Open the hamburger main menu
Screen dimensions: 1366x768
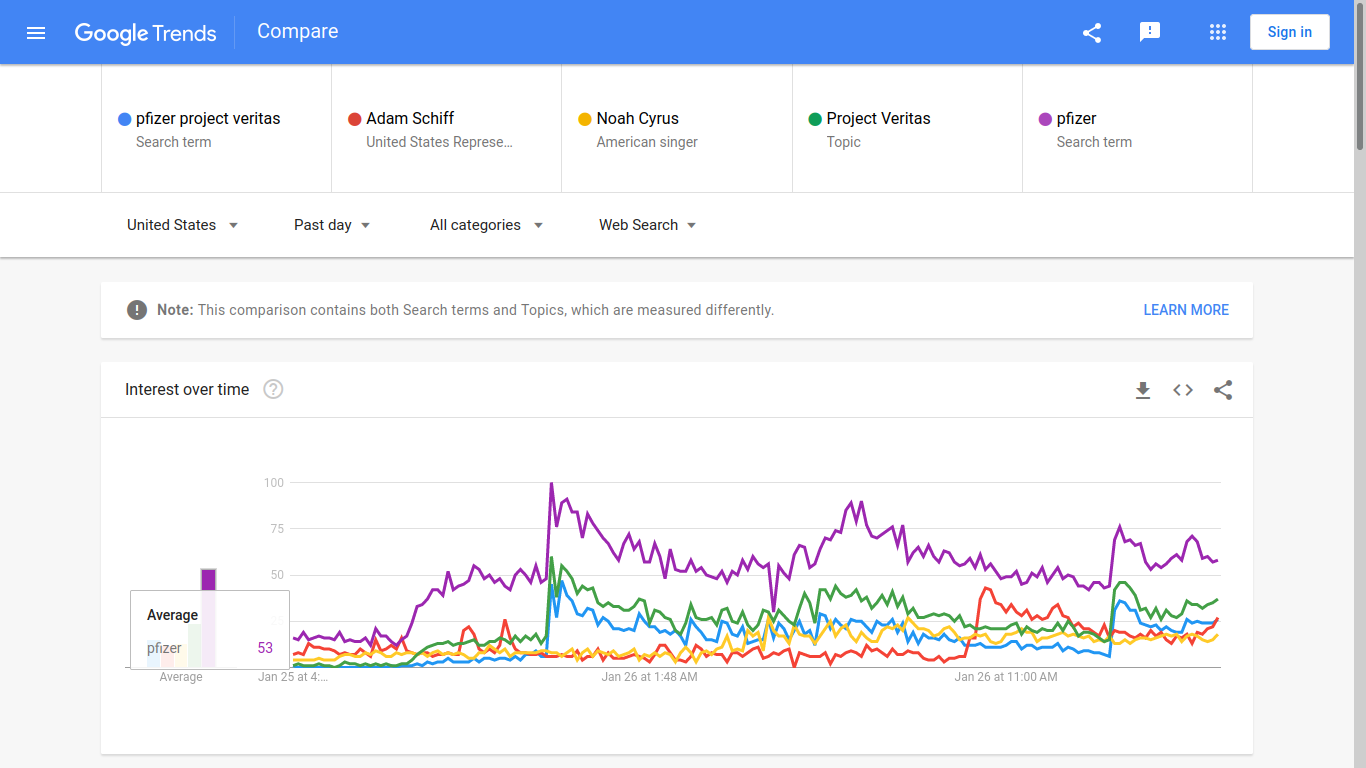click(36, 32)
